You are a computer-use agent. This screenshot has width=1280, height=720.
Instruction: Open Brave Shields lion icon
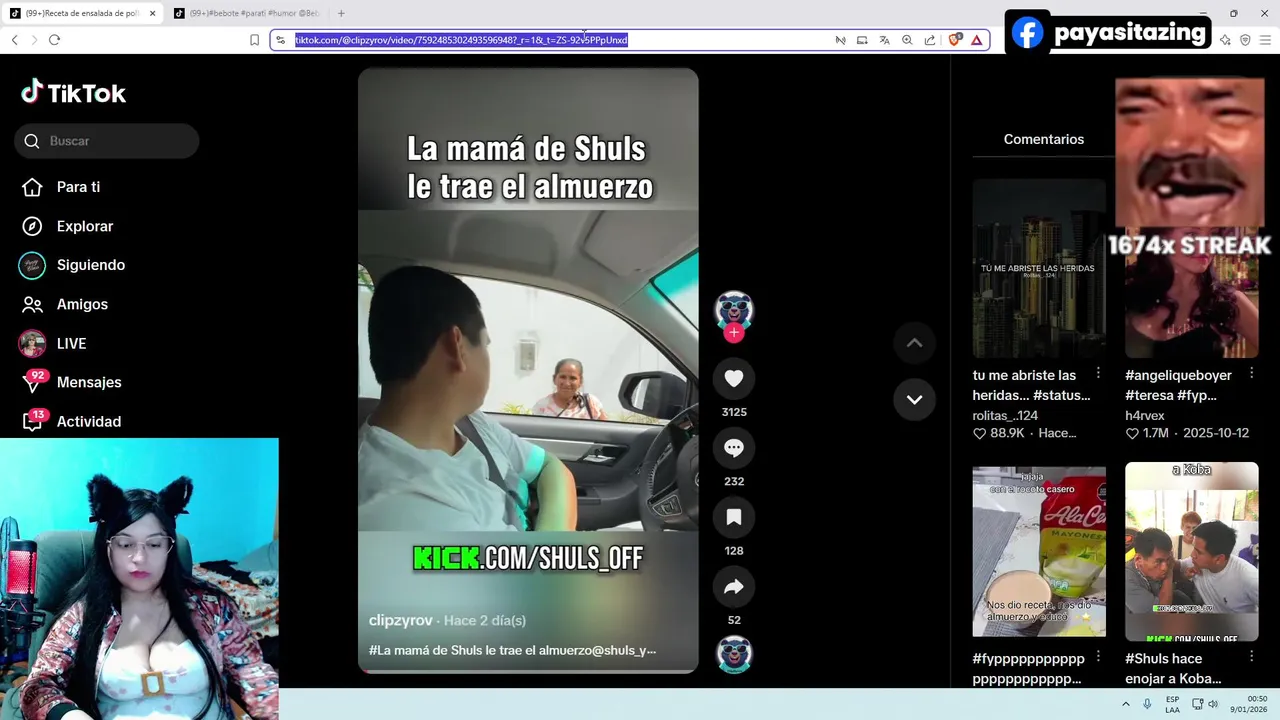click(955, 40)
